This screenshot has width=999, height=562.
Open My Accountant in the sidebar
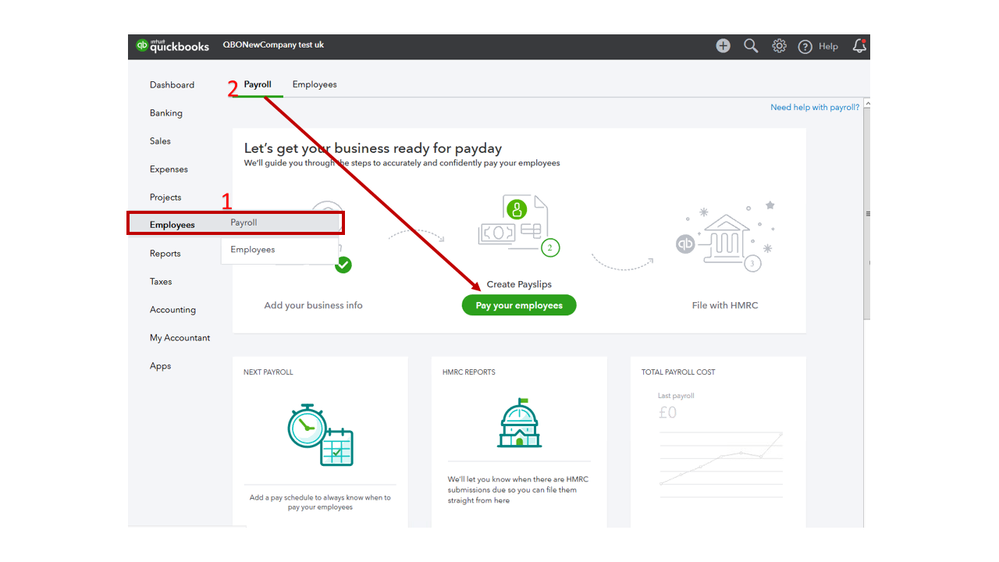pos(180,338)
